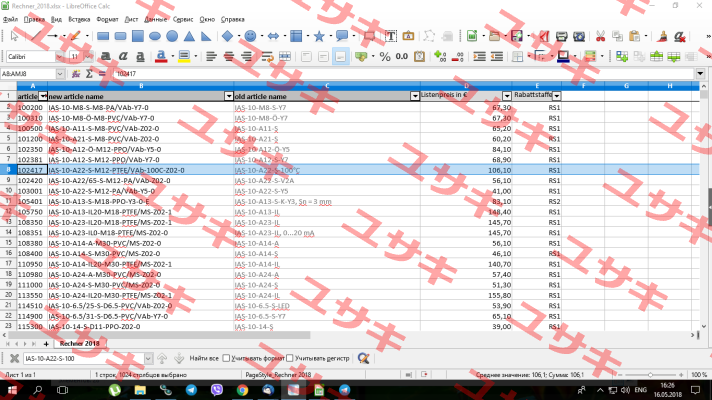This screenshot has width=712, height=400.
Task: Select the isosceles triangle shape tool
Action: (x=189, y=36)
